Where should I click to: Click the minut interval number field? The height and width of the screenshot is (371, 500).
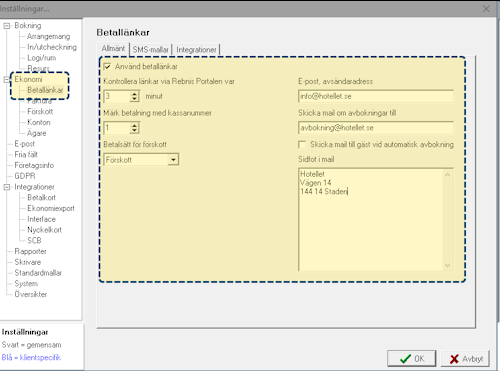(117, 96)
